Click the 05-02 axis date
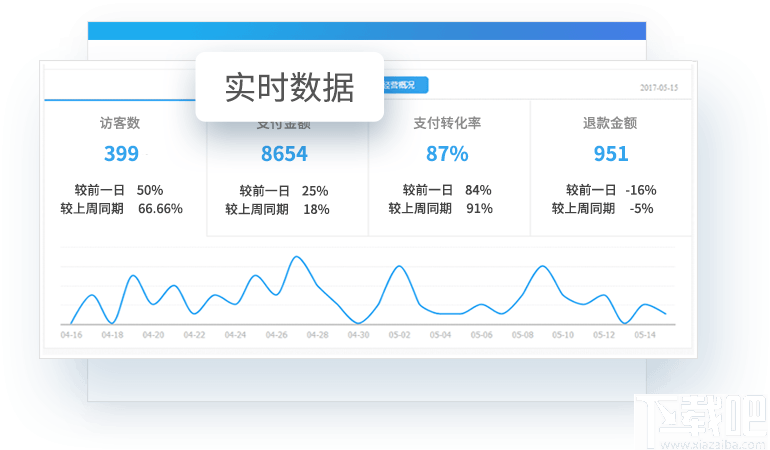The height and width of the screenshot is (450, 770). tap(399, 335)
